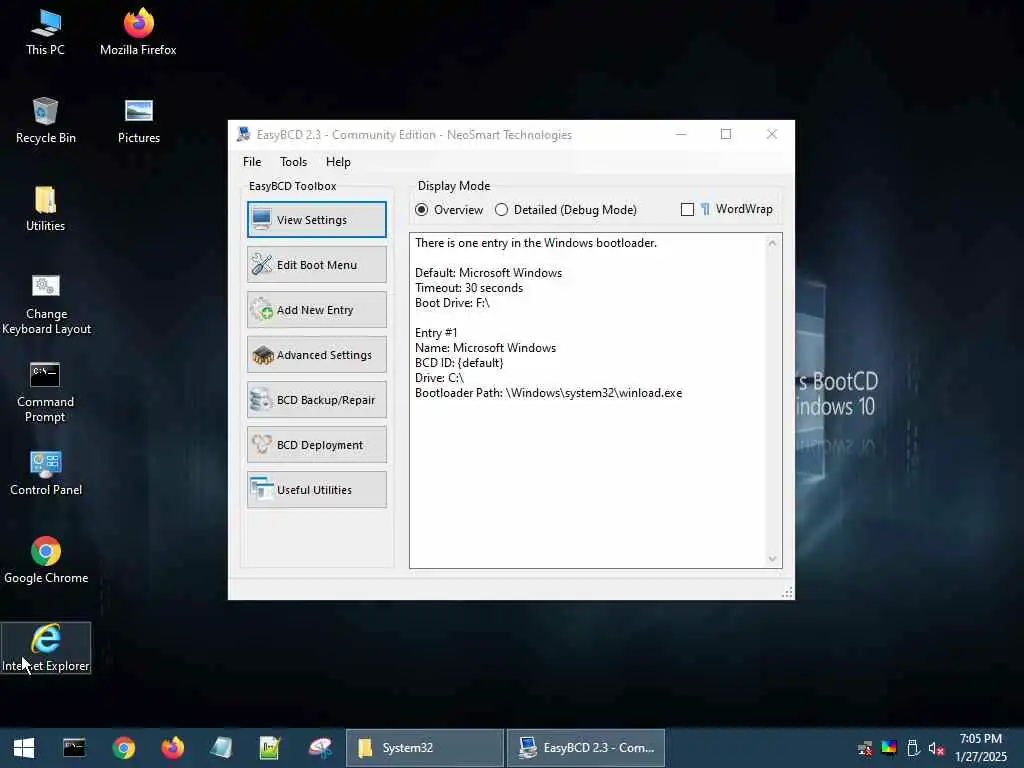Click the colorful display tray icon
The height and width of the screenshot is (768, 1024).
pos(889,748)
